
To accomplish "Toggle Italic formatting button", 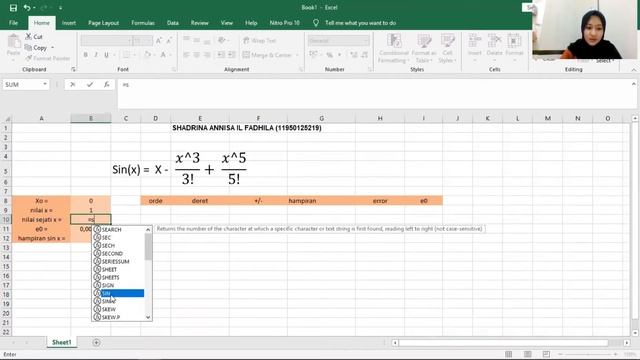I will (x=96, y=55).
